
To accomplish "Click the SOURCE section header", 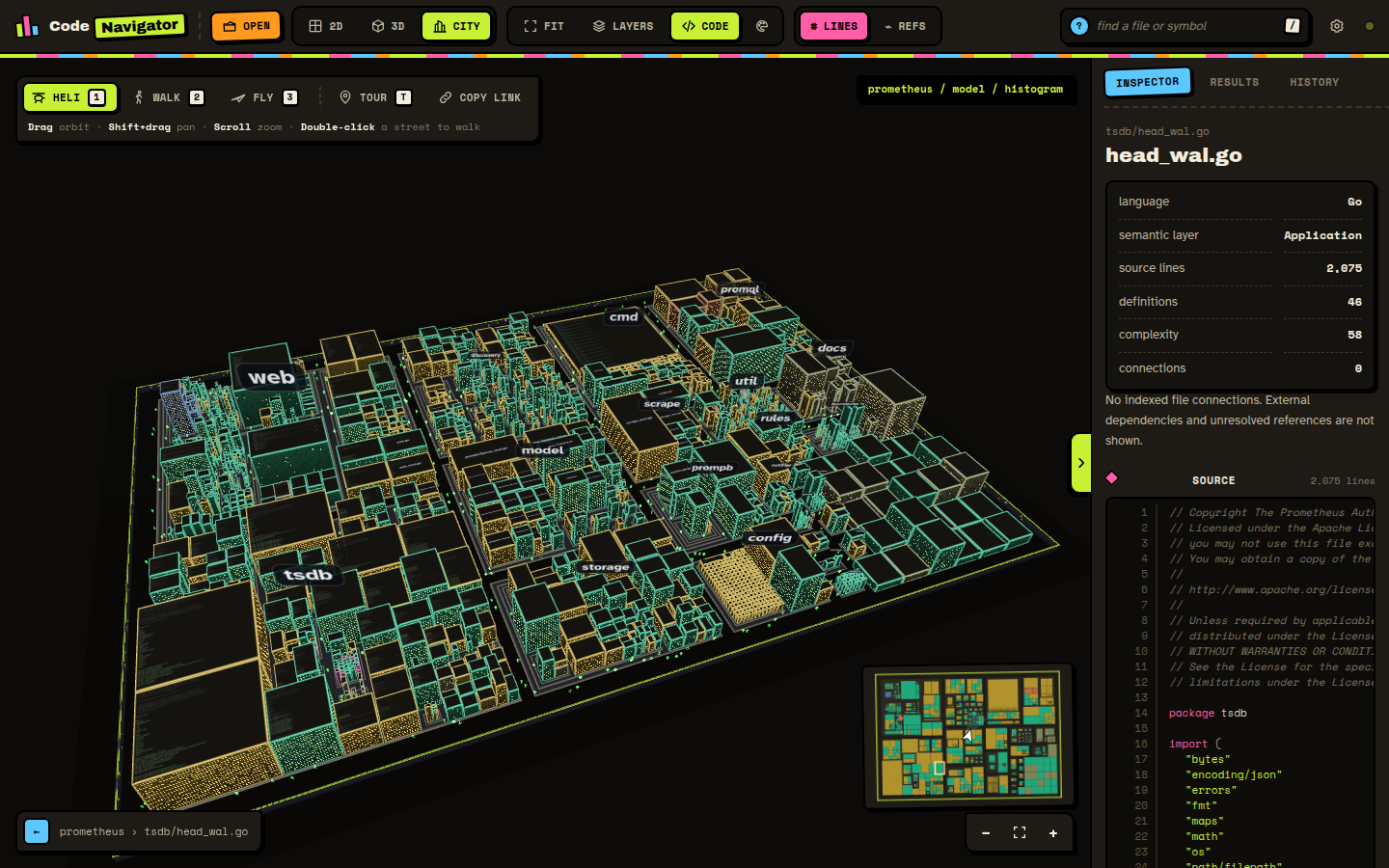I will [1213, 480].
